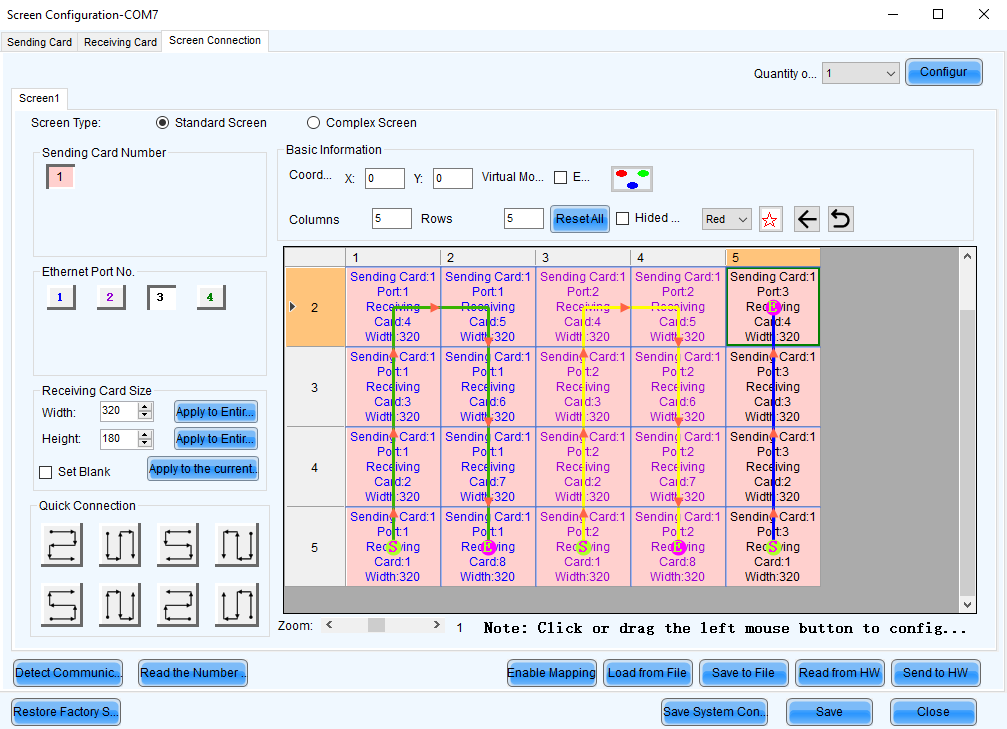Expand the screen Quantity dropdown
Viewport: 1007px width, 729px height.
861,73
